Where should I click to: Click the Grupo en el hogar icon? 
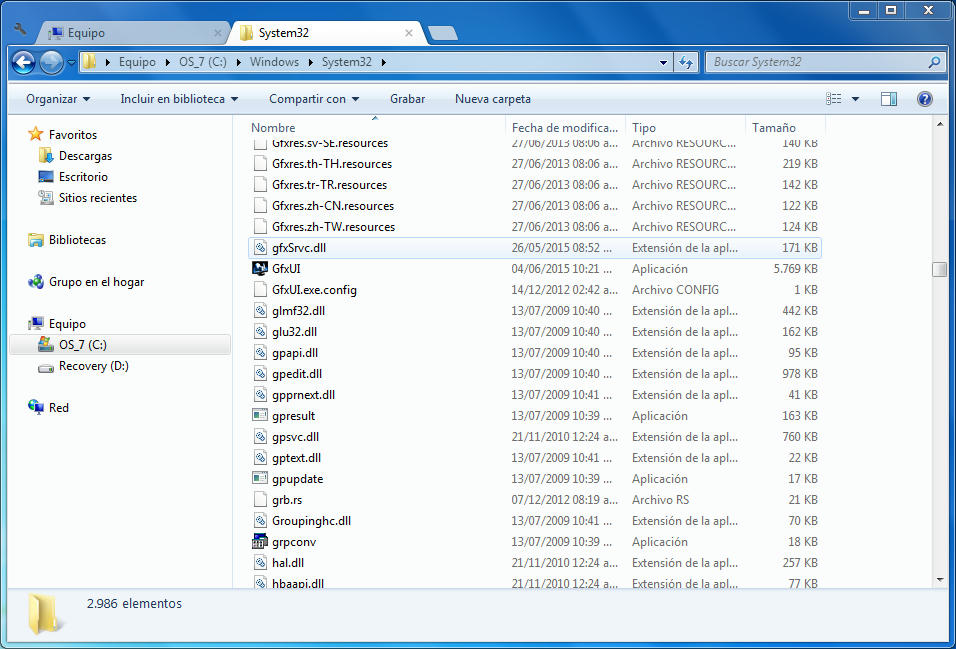tap(36, 282)
